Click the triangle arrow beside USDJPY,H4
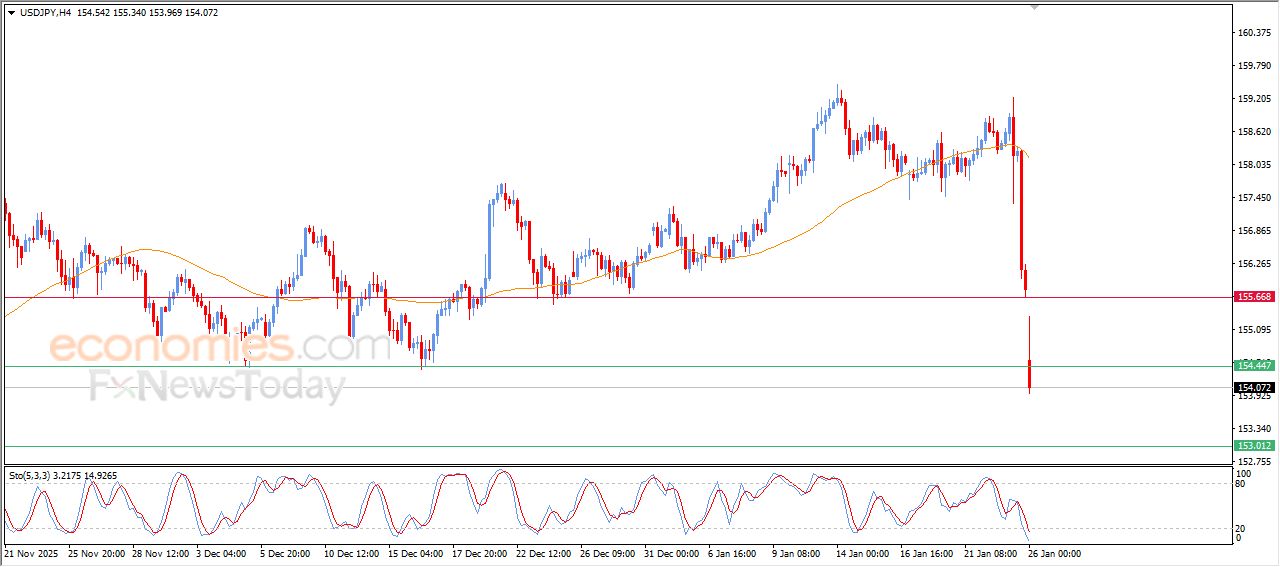The image size is (1280, 567). pyautogui.click(x=11, y=13)
